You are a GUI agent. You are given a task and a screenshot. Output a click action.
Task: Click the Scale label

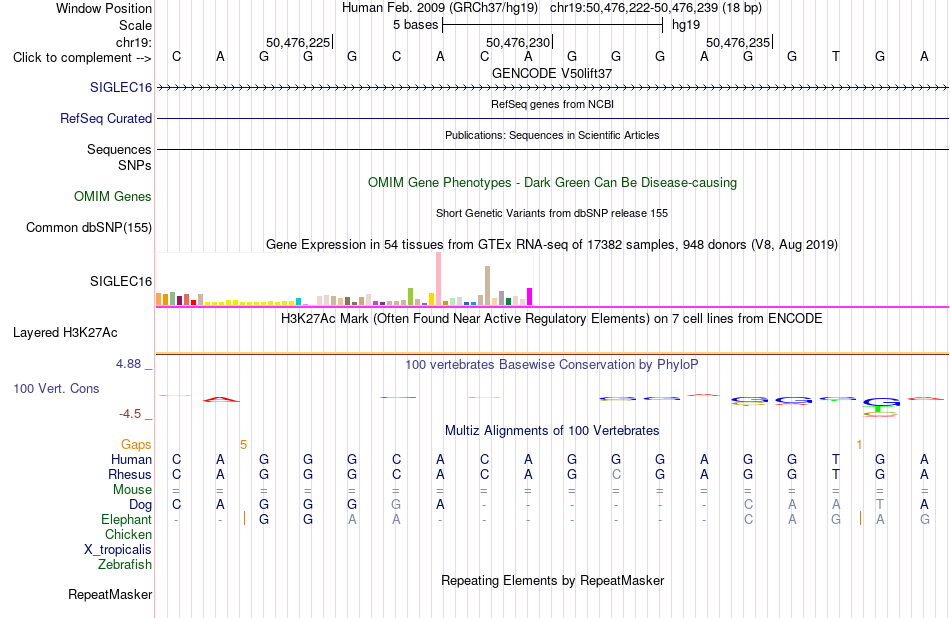click(135, 25)
